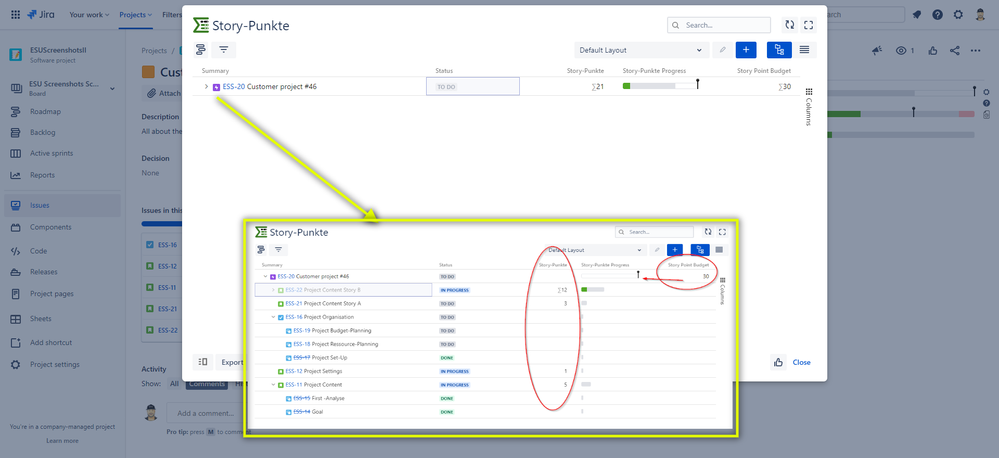Click the share icon on the issue page
This screenshot has height=458, width=999.
[954, 50]
